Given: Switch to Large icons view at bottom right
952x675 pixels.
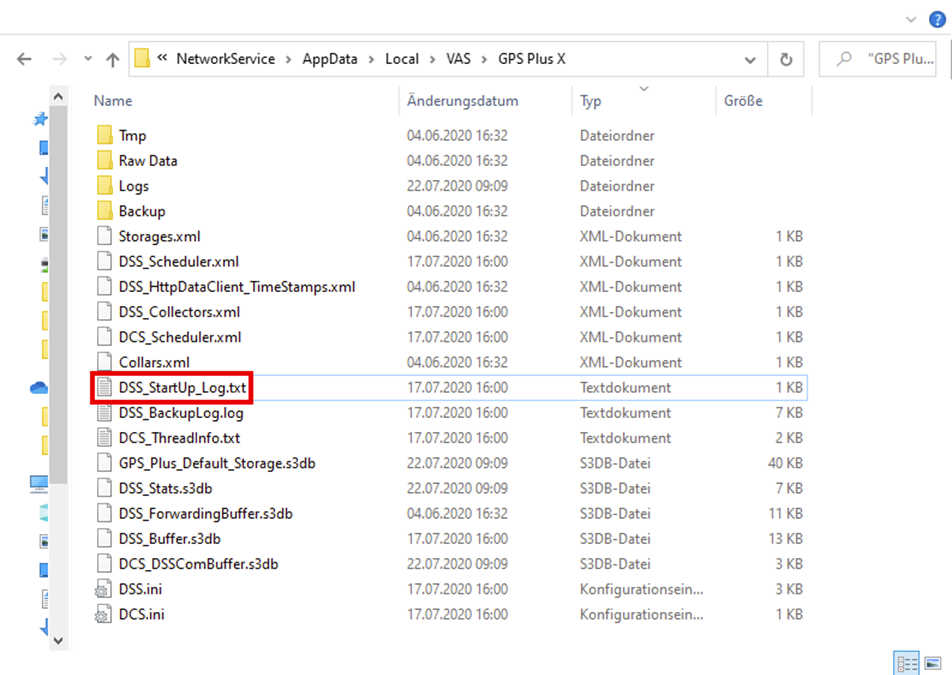Looking at the screenshot, I should coord(932,662).
